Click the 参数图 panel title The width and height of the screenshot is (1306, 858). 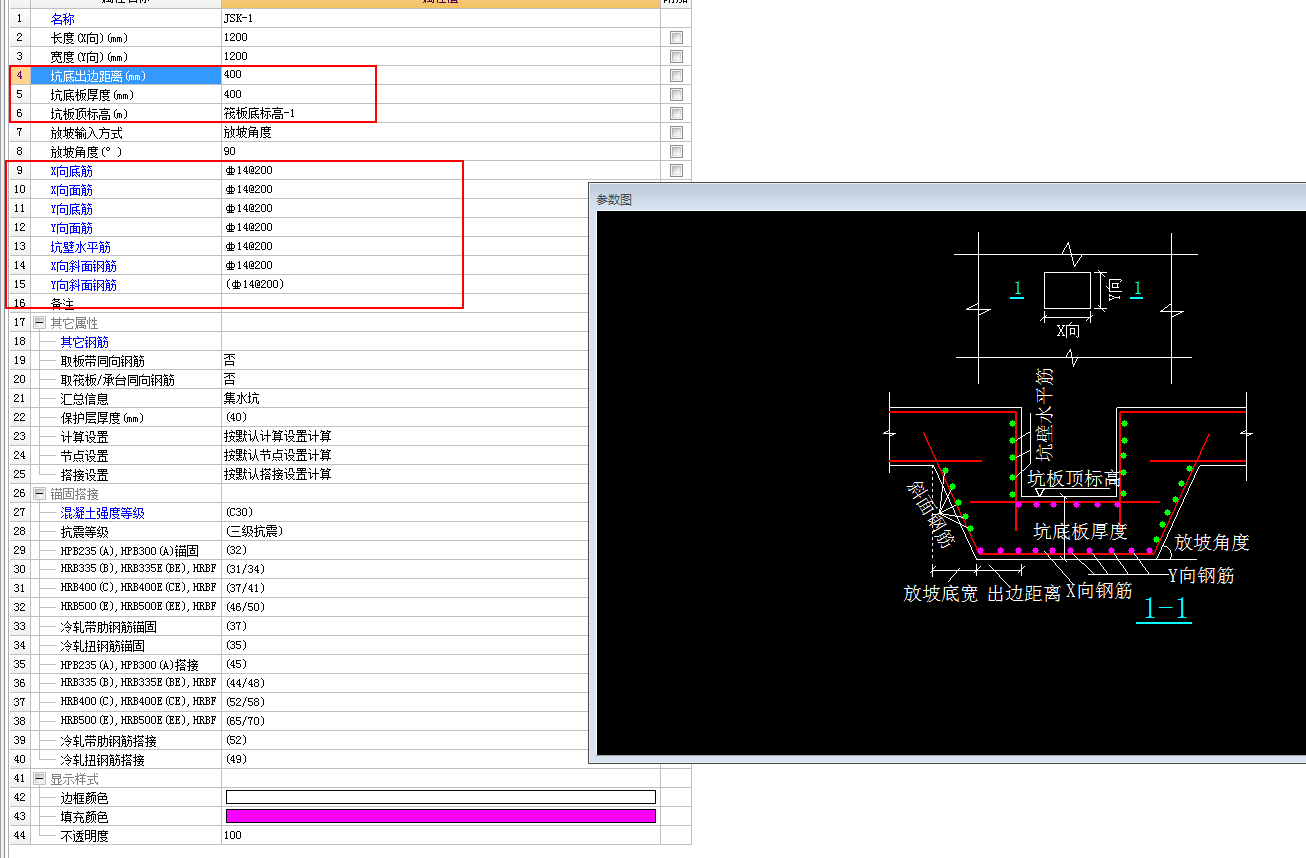pos(614,200)
